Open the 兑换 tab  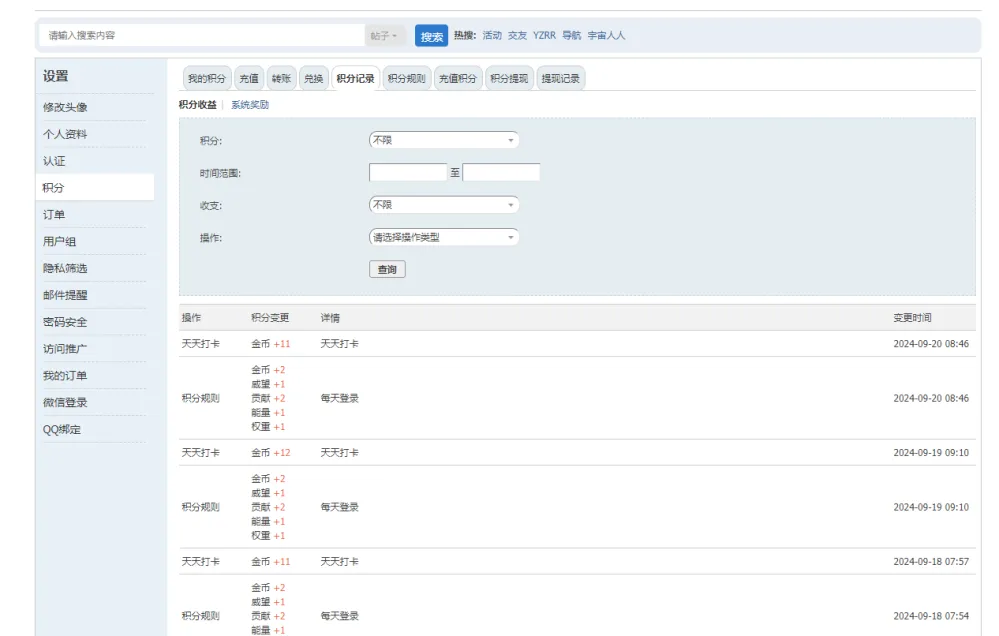(x=310, y=77)
